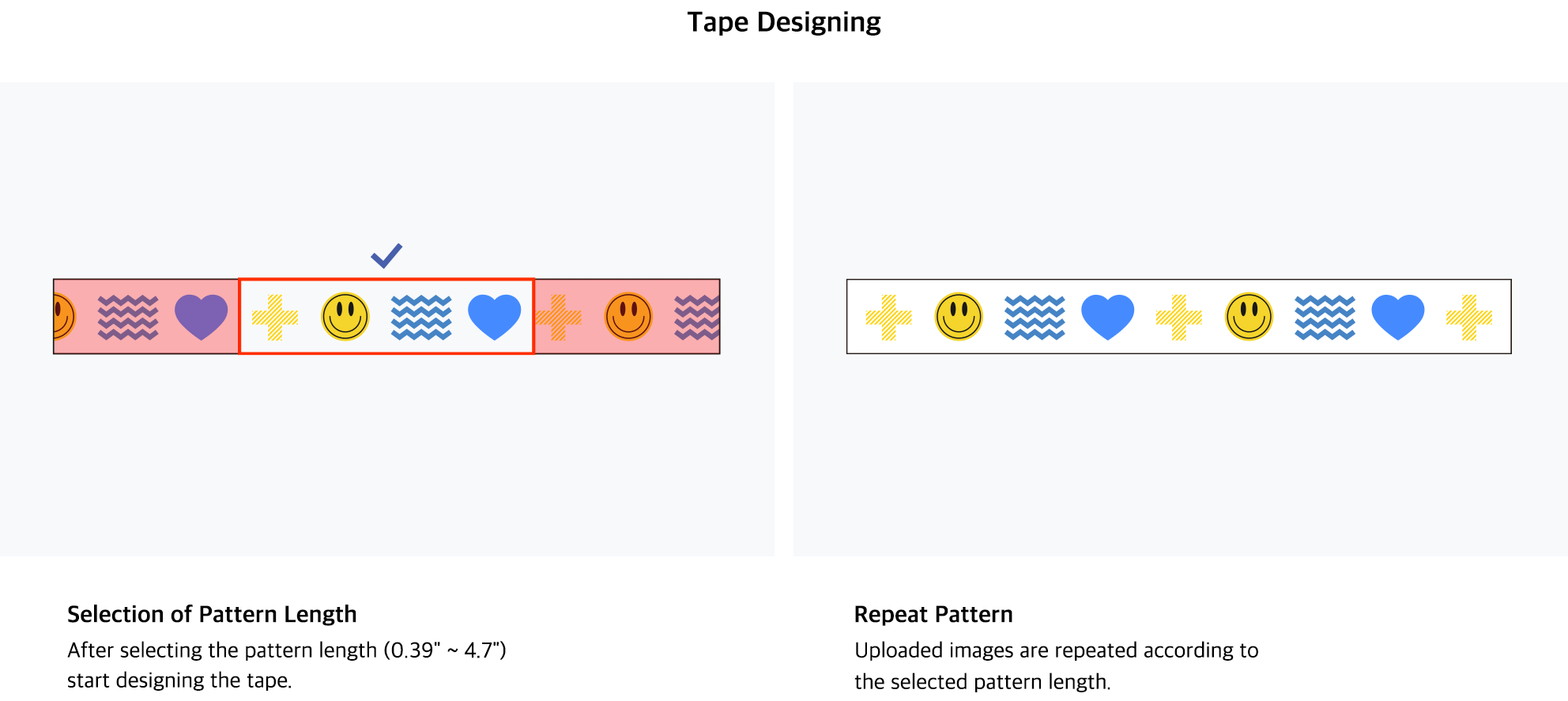Click the Selection of Pattern Length heading
Image resolution: width=1568 pixels, height=701 pixels.
click(212, 614)
